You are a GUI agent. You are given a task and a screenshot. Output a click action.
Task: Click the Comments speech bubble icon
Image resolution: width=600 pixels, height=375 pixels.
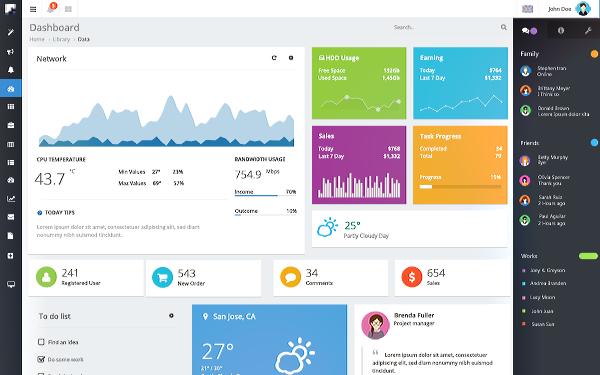(290, 277)
